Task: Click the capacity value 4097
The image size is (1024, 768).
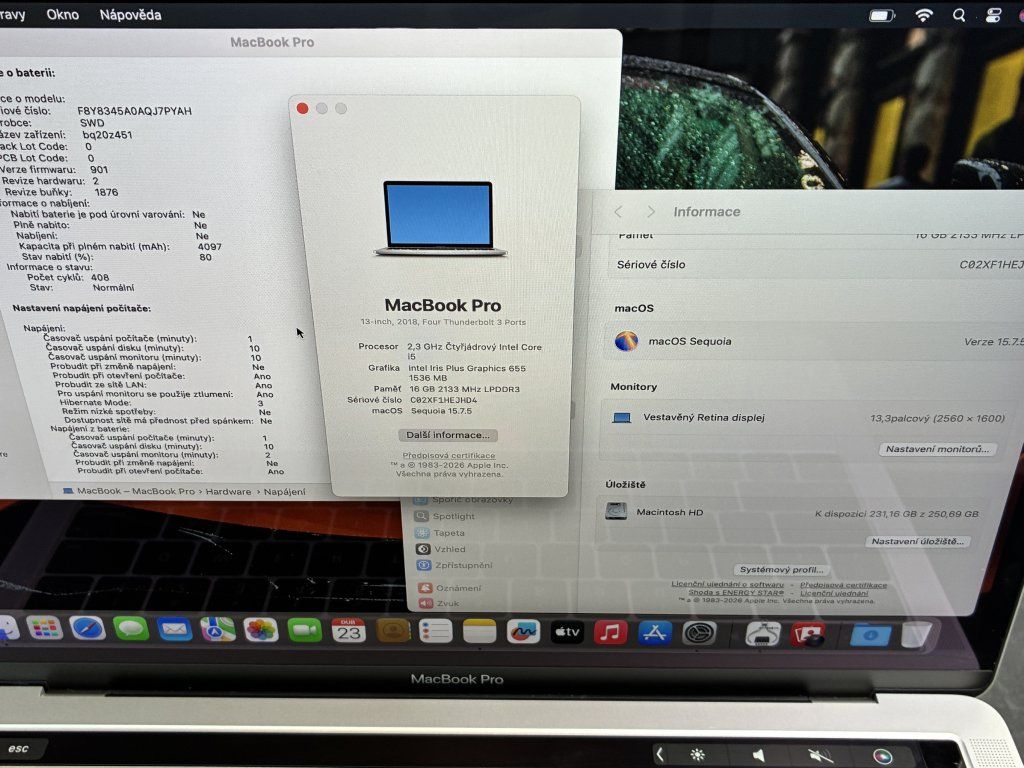Action: click(210, 247)
